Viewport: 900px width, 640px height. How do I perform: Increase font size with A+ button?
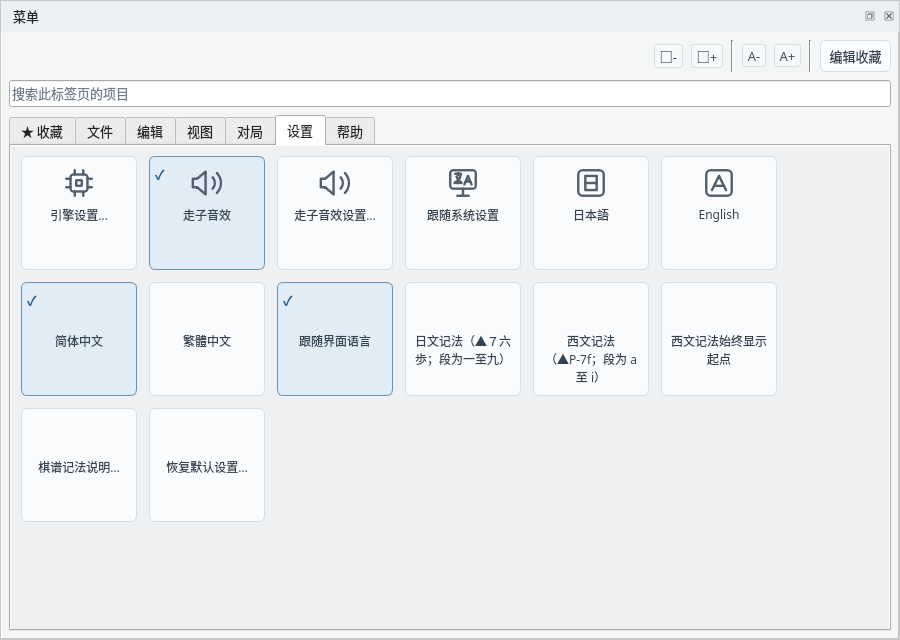(x=787, y=57)
